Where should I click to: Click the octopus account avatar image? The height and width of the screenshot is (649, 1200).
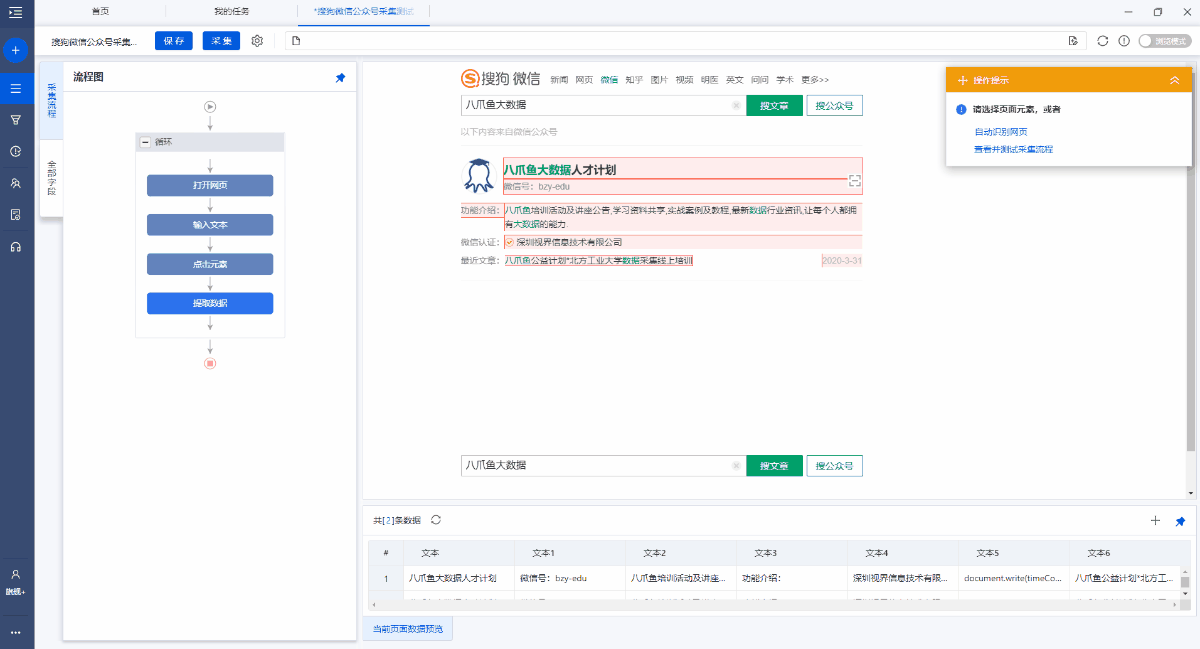click(479, 175)
